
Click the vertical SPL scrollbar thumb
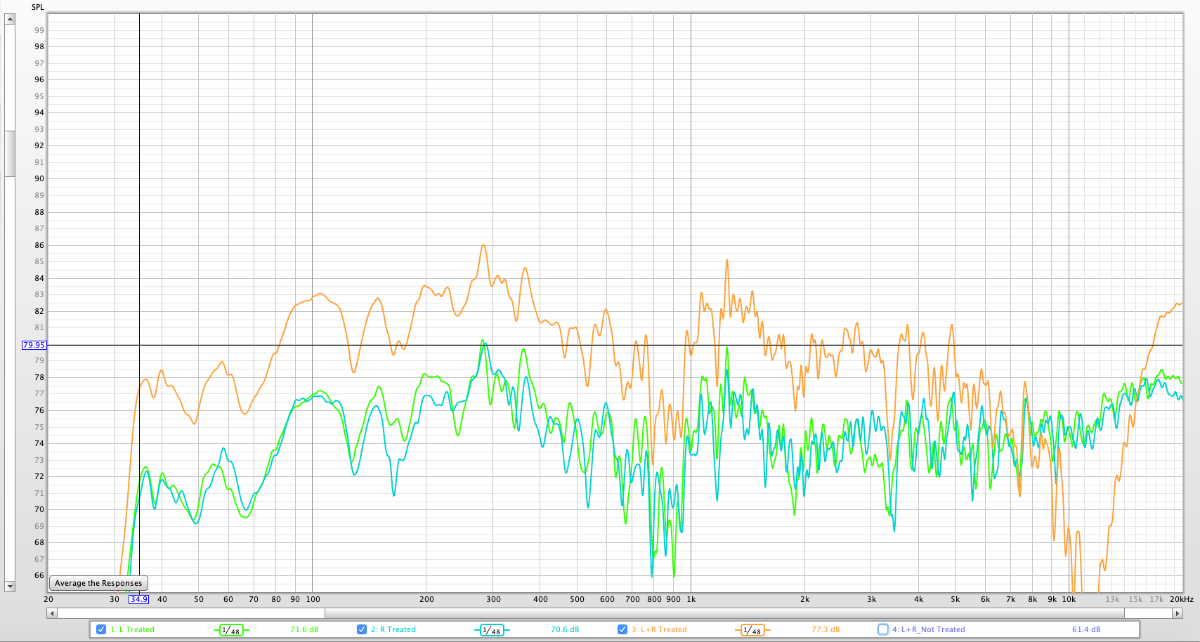pyautogui.click(x=10, y=152)
